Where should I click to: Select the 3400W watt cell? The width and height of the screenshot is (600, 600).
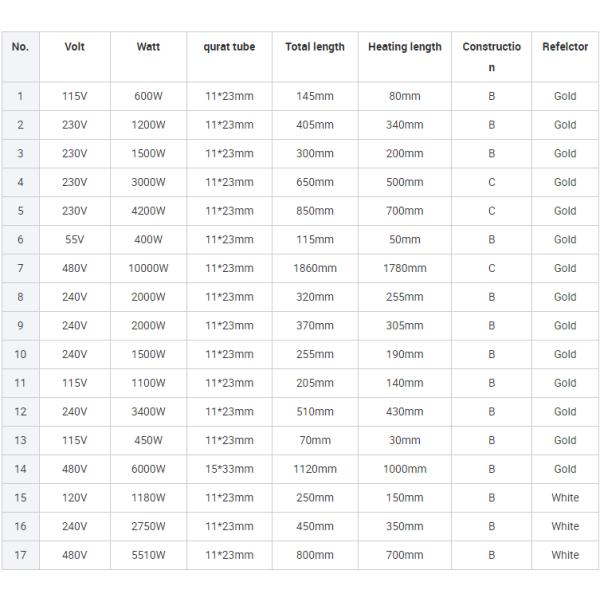click(148, 412)
